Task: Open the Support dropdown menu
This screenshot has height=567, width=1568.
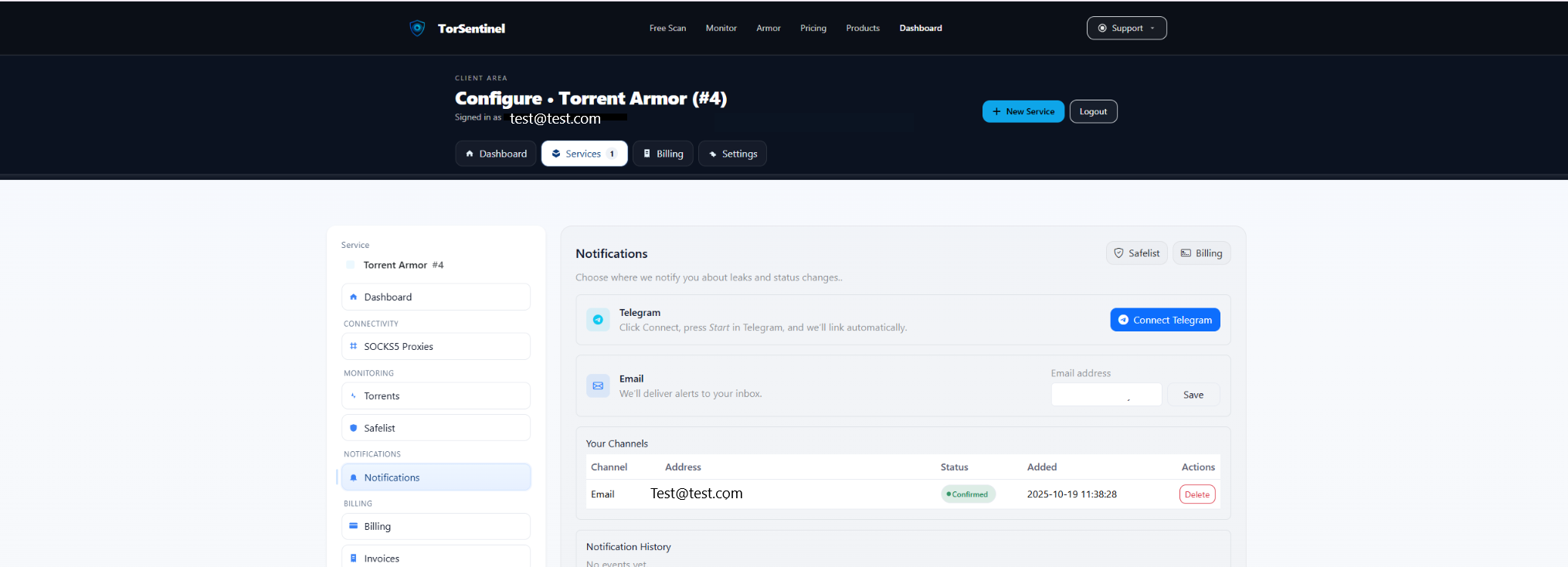Action: tap(1126, 29)
